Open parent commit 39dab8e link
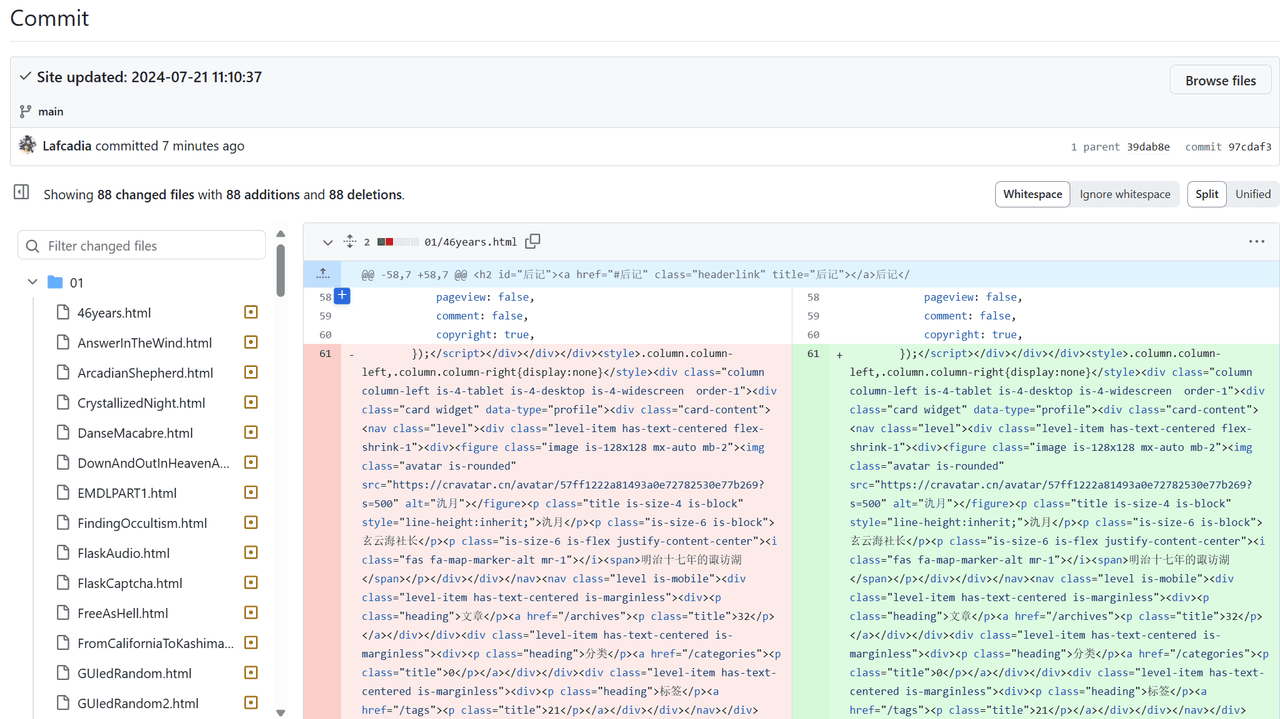This screenshot has height=719, width=1280. [x=1148, y=147]
